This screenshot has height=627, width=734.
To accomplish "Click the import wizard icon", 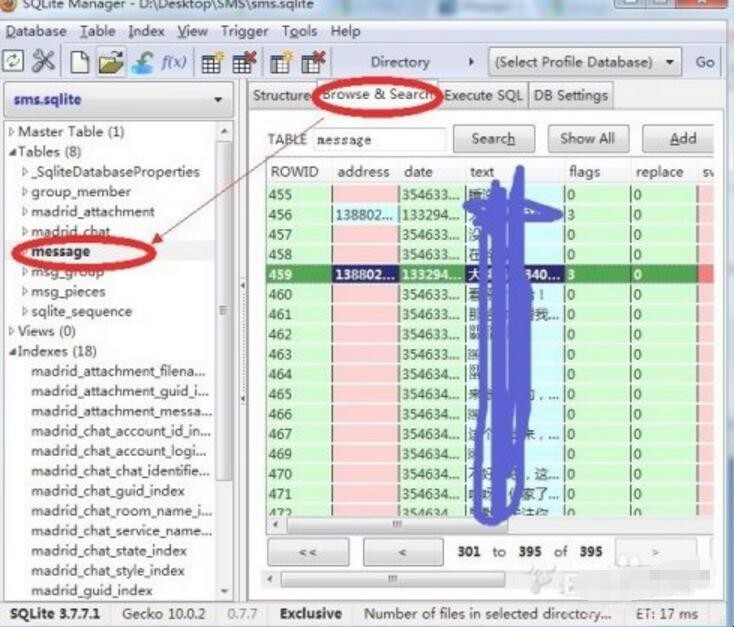I will tap(143, 62).
